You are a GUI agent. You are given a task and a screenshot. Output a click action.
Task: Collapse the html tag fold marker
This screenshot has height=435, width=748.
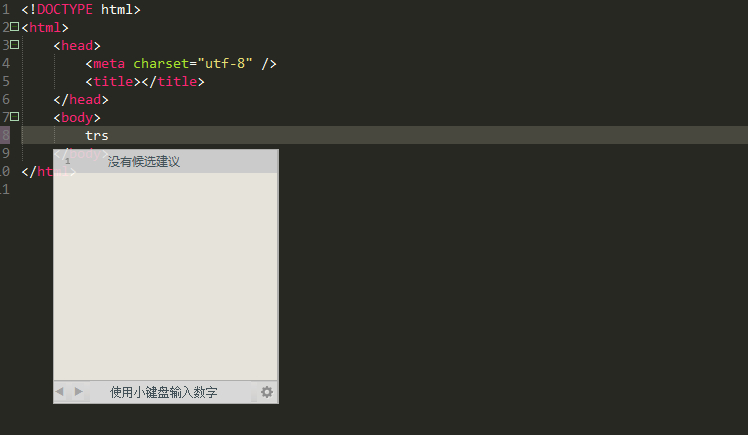(x=14, y=27)
